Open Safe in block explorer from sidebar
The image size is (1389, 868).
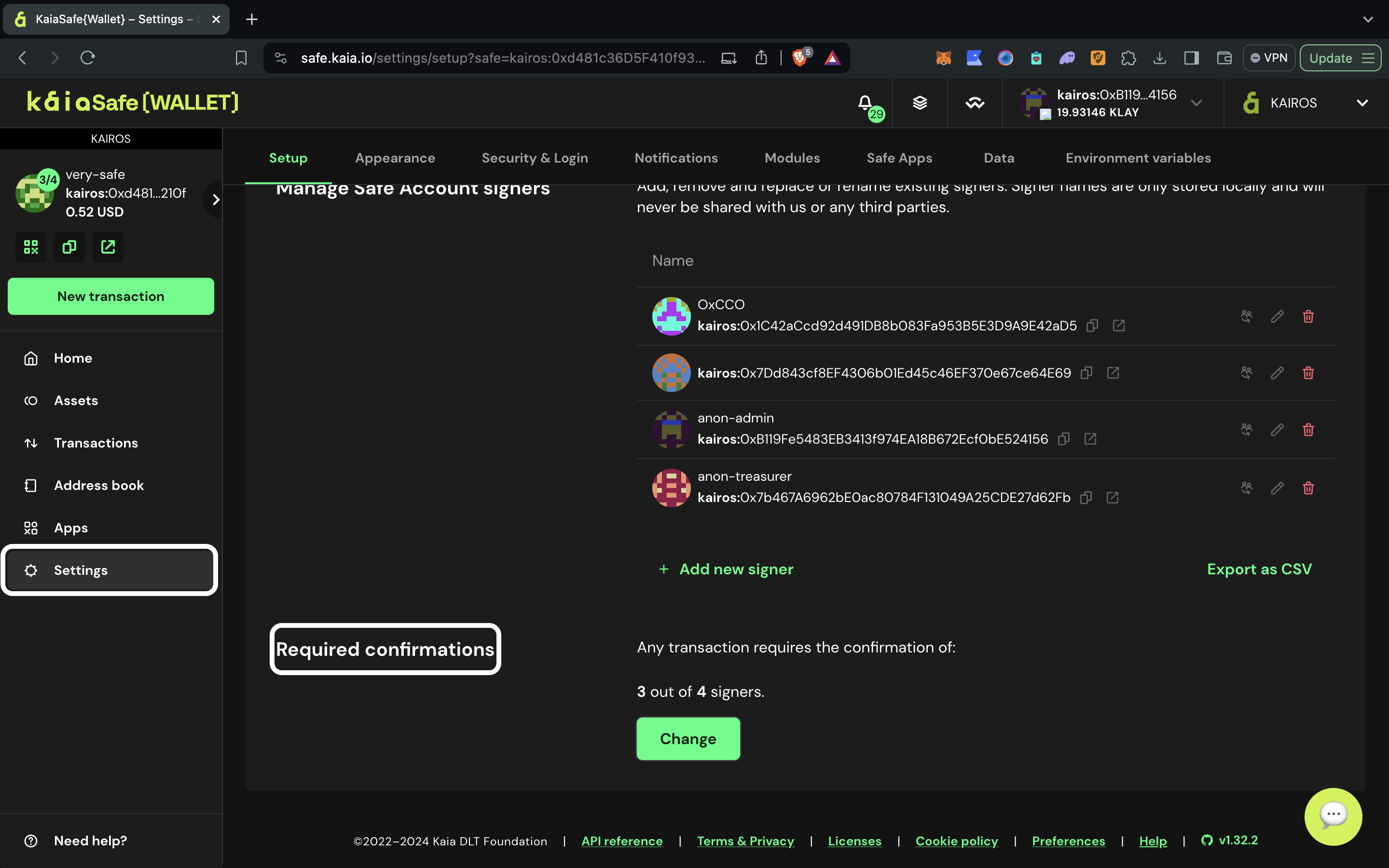(x=108, y=247)
